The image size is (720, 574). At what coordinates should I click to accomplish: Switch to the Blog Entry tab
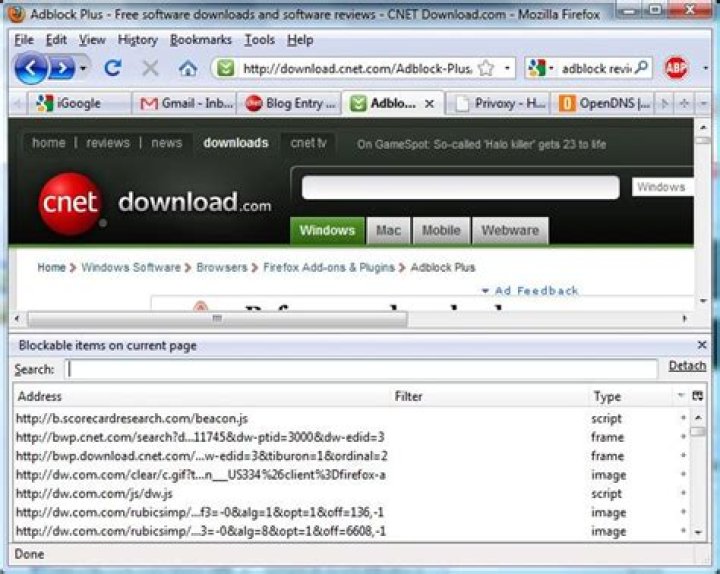(x=289, y=103)
